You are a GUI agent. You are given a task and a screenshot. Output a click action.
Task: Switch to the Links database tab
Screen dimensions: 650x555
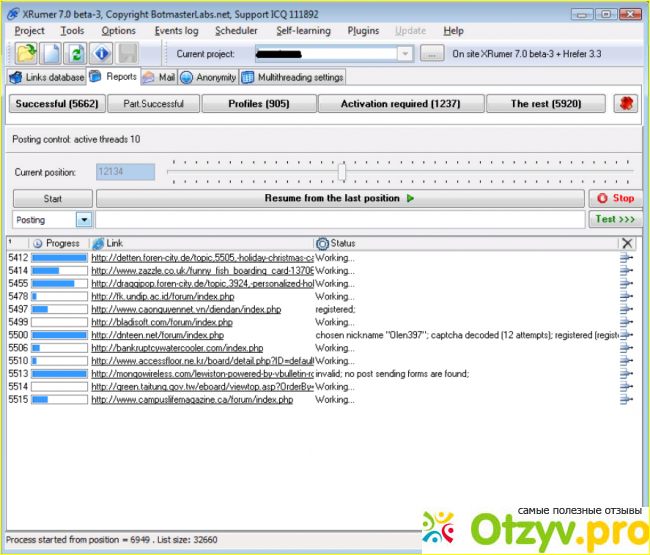(46, 77)
